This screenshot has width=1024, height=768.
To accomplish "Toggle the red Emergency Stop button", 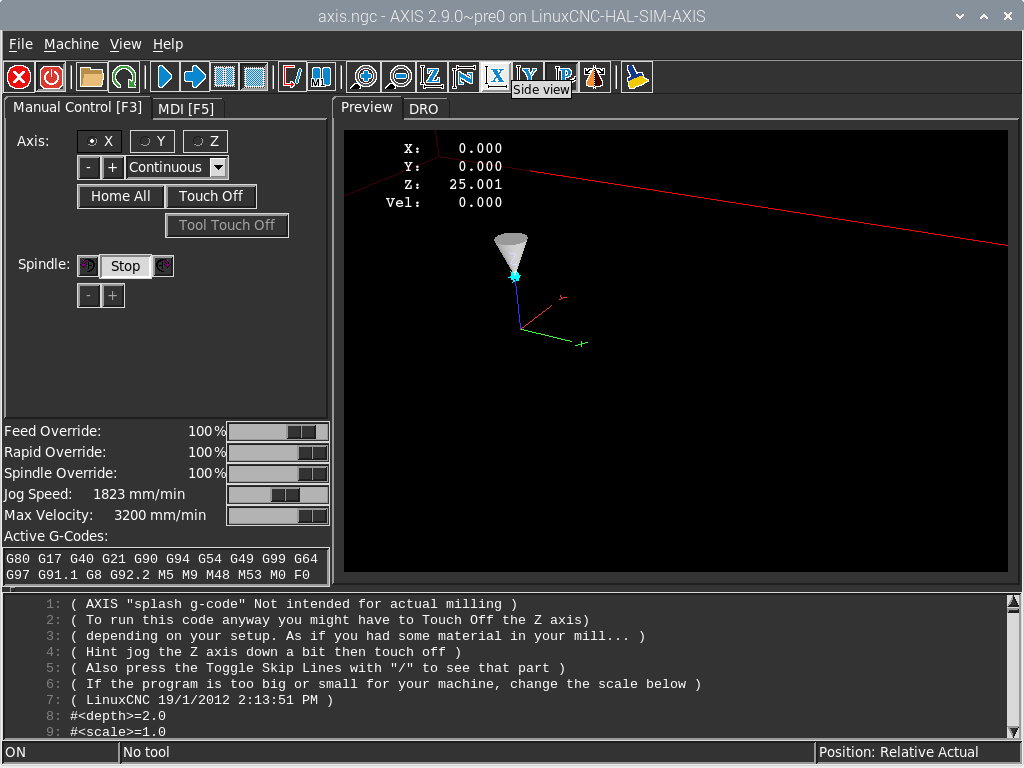I will 20,77.
